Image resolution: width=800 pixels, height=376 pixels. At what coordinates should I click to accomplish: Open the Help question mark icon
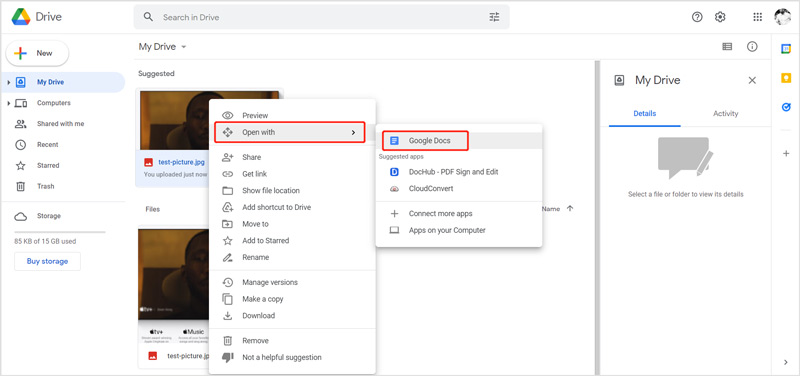697,17
